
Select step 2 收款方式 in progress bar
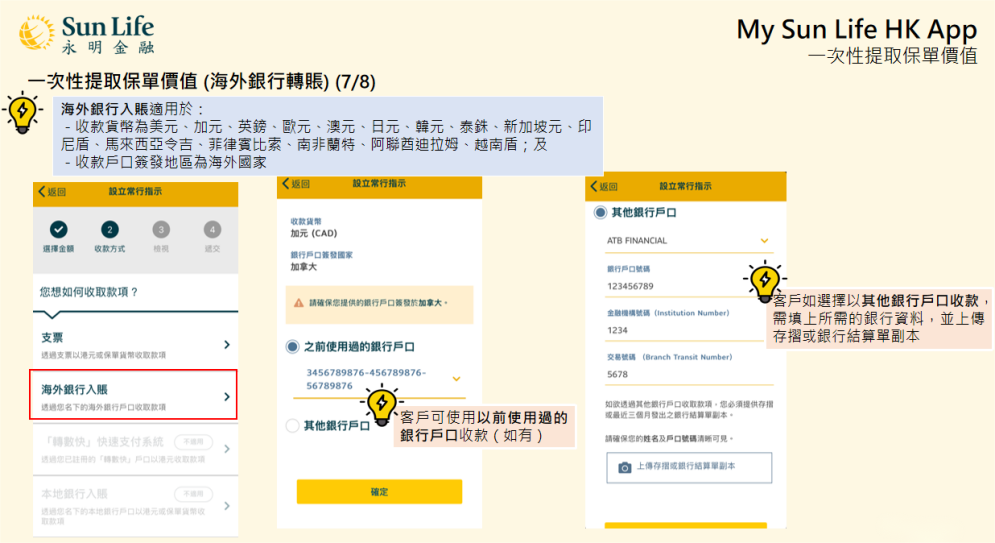pyautogui.click(x=109, y=230)
